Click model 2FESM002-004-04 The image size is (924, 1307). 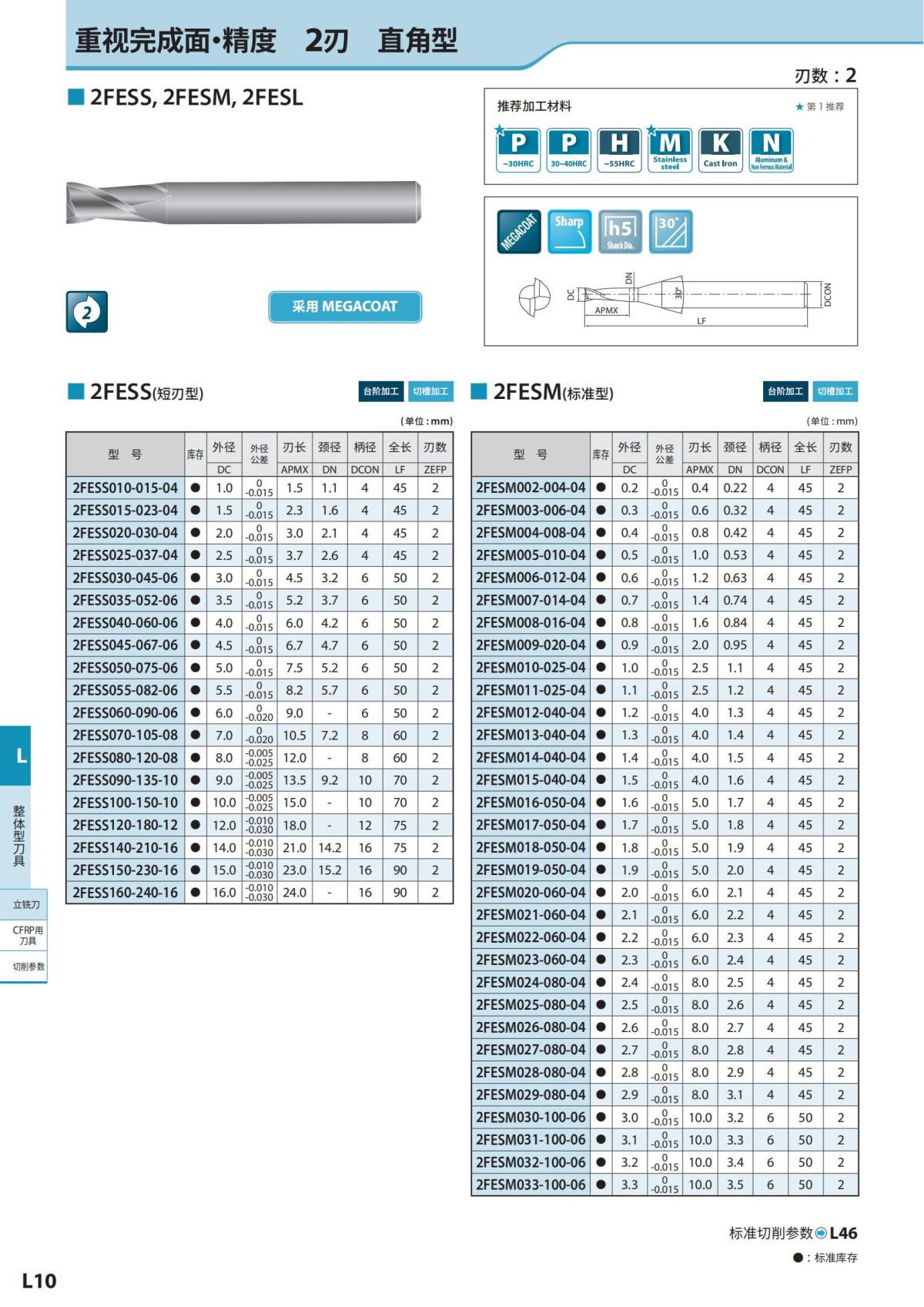tap(531, 488)
